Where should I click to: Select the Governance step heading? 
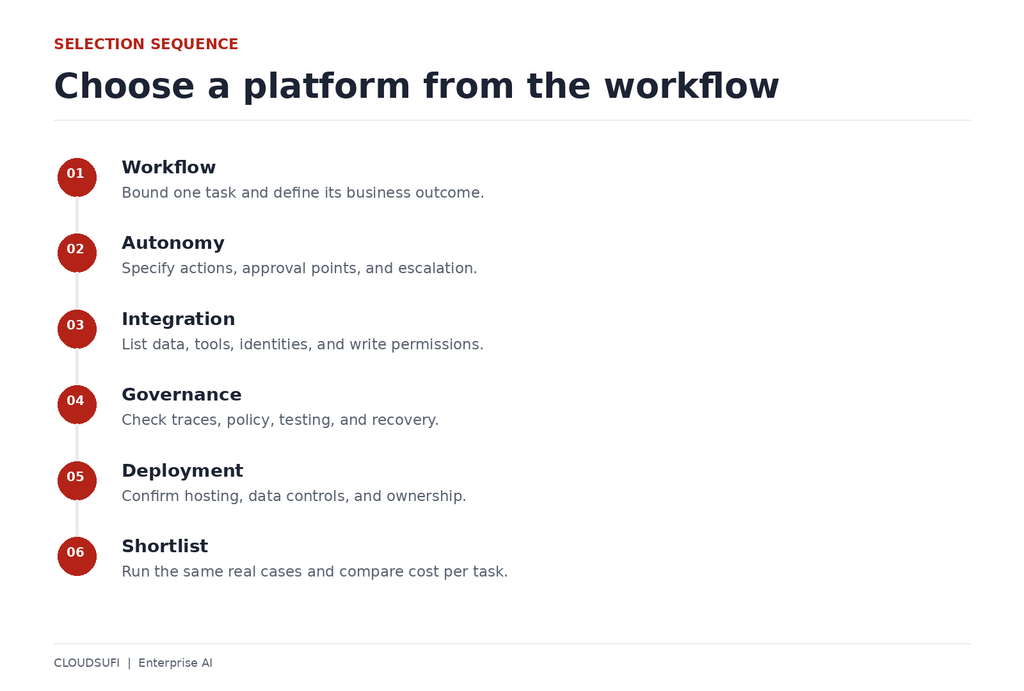pos(182,394)
